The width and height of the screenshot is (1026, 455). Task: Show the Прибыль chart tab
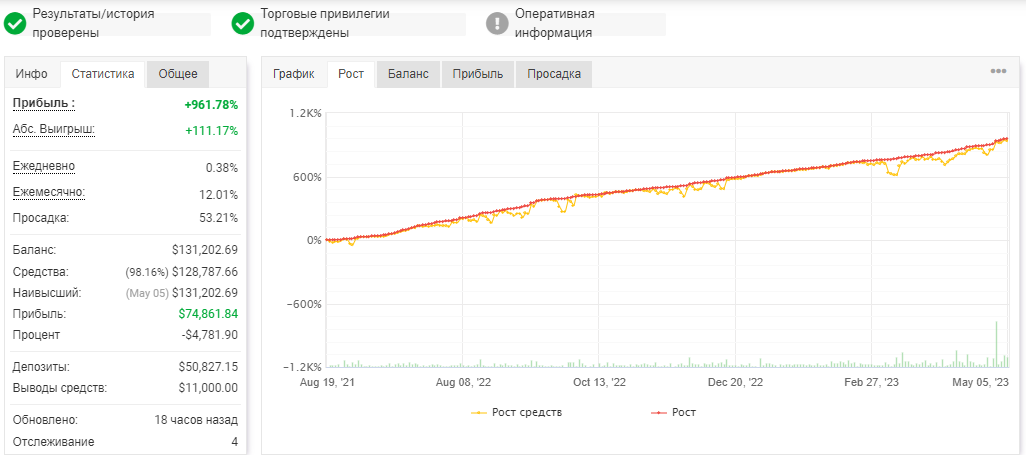(478, 74)
